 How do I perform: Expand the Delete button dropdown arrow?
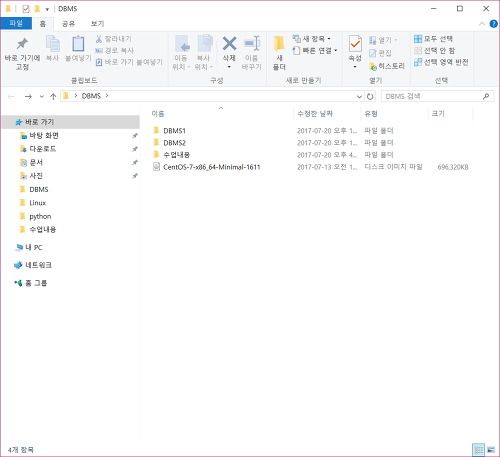tap(229, 67)
